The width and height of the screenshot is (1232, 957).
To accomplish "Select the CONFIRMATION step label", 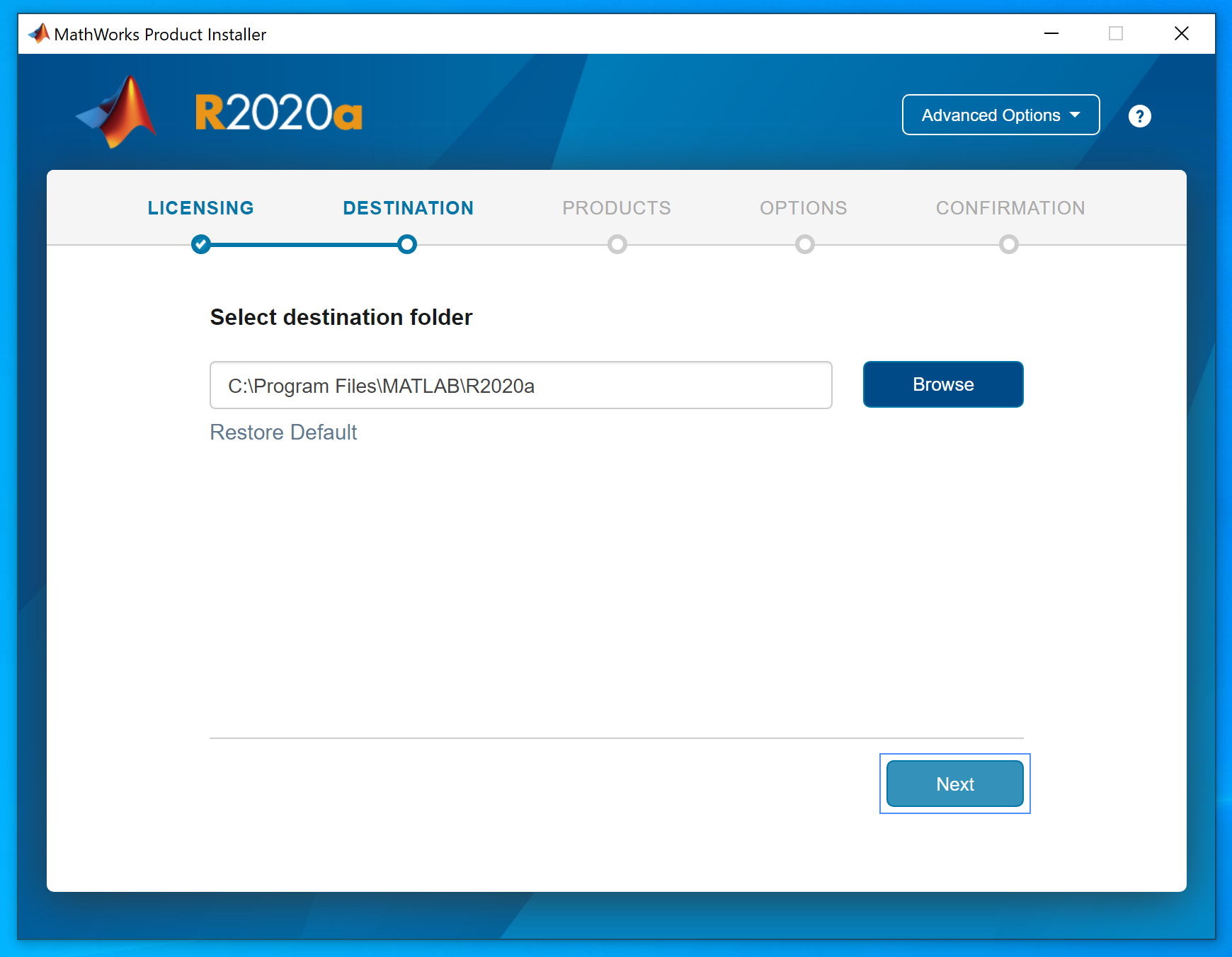I will tap(1010, 208).
